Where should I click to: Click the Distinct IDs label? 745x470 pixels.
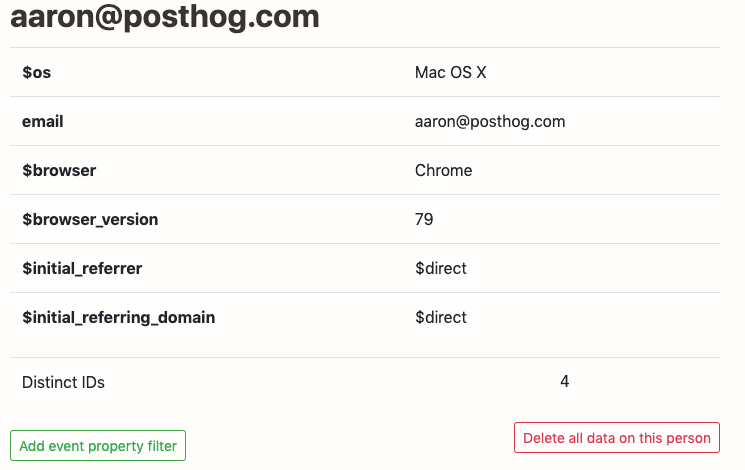click(x=63, y=382)
